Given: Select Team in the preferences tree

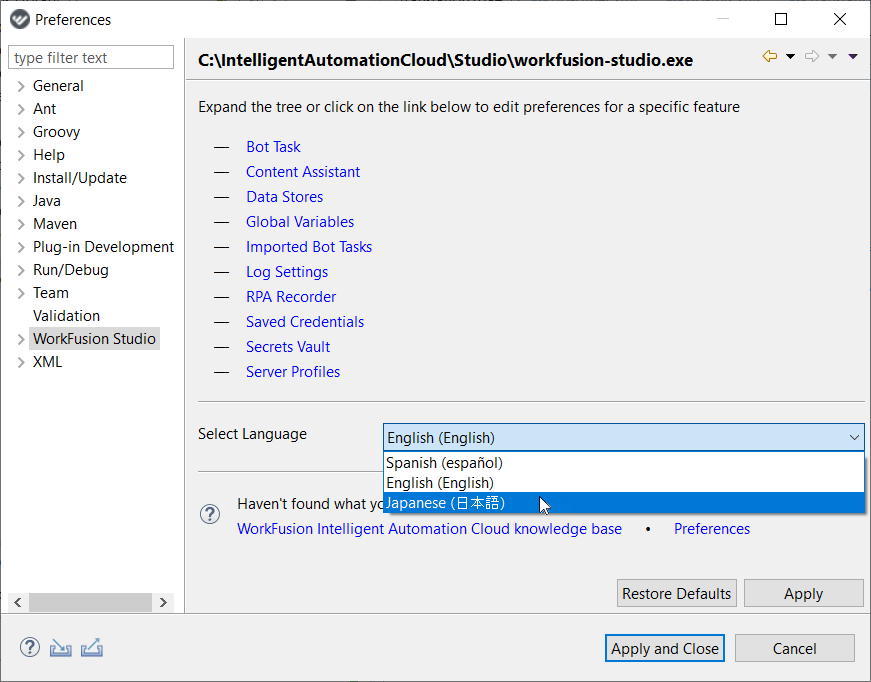Looking at the screenshot, I should click(51, 293).
